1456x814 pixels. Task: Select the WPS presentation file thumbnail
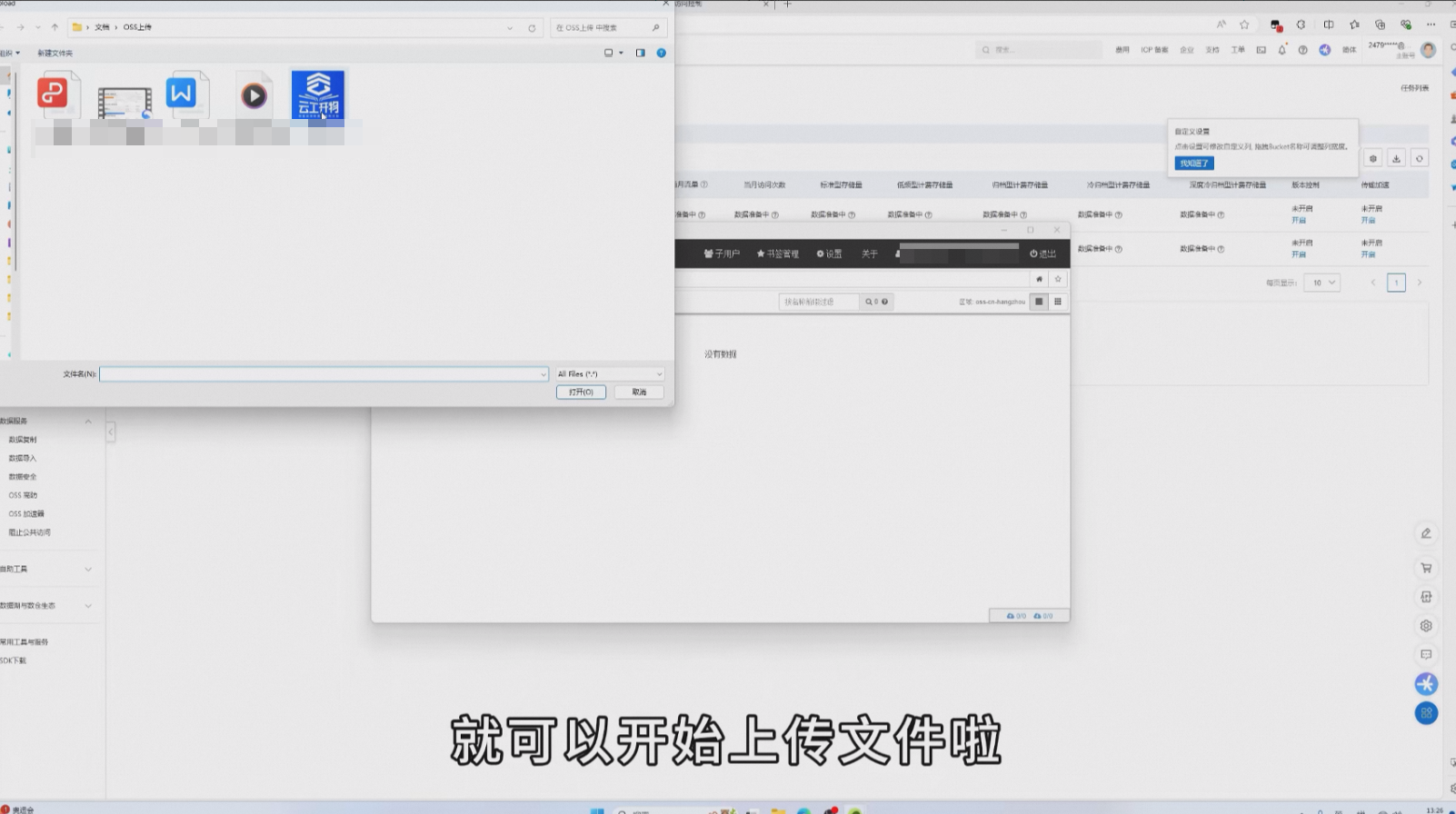57,94
